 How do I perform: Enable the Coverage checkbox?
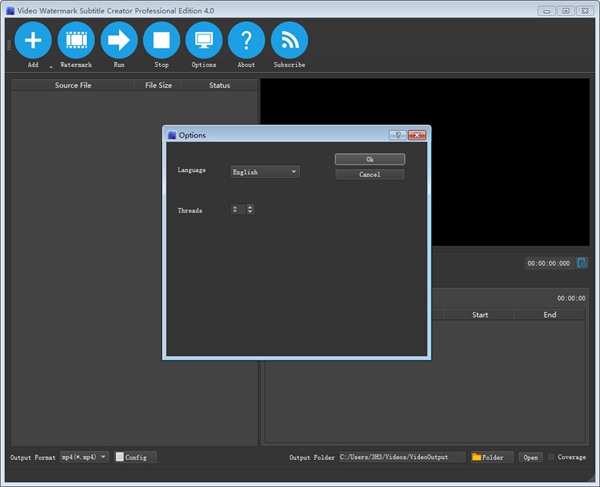coord(551,457)
